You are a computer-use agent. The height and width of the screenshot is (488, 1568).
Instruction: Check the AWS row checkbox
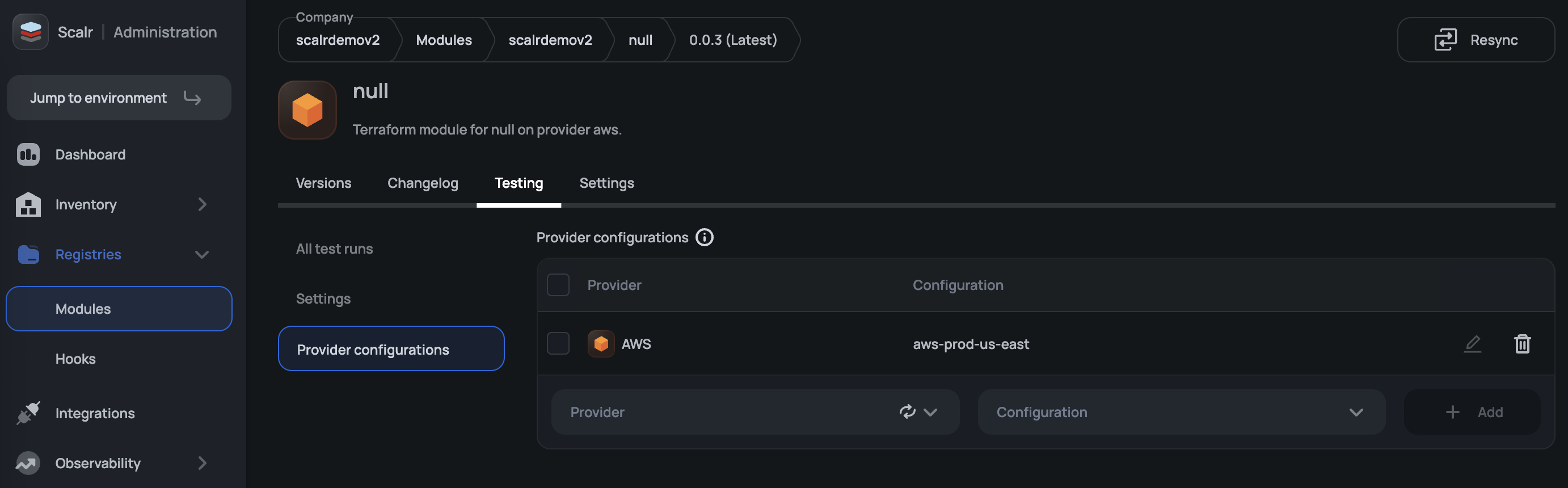[558, 344]
